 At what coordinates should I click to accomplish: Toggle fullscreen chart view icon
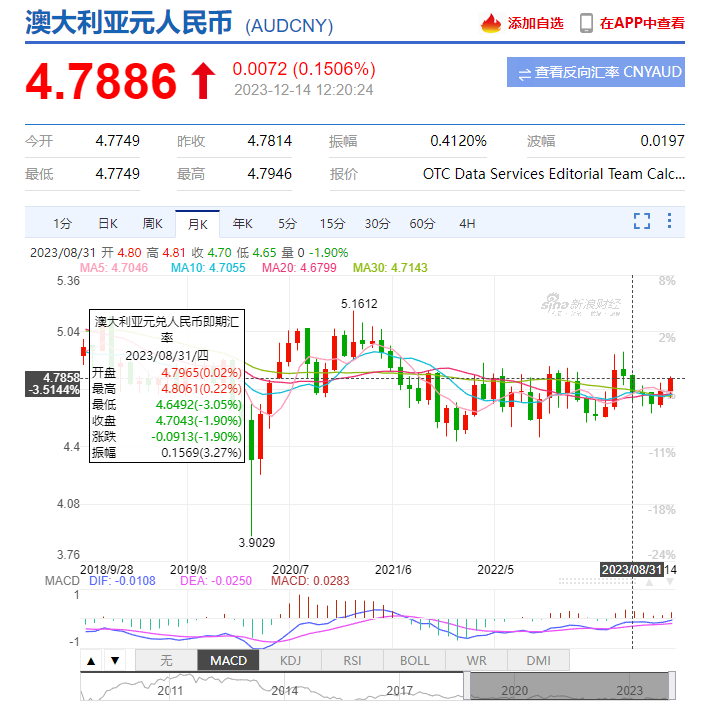[x=642, y=221]
